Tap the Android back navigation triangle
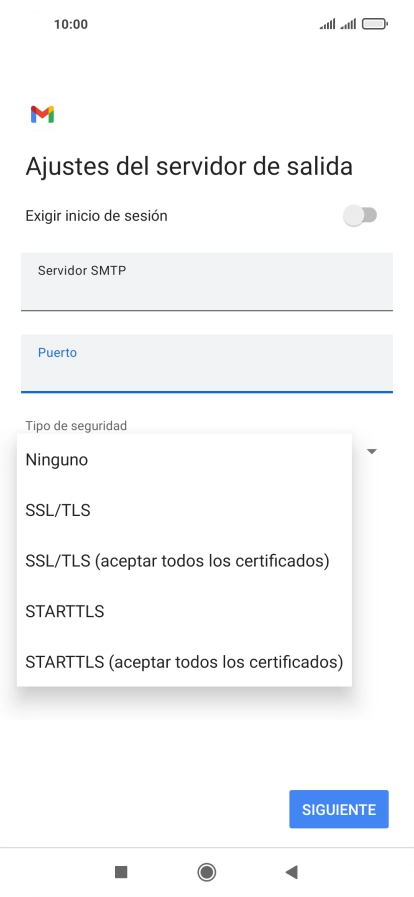414x897 pixels. (292, 872)
